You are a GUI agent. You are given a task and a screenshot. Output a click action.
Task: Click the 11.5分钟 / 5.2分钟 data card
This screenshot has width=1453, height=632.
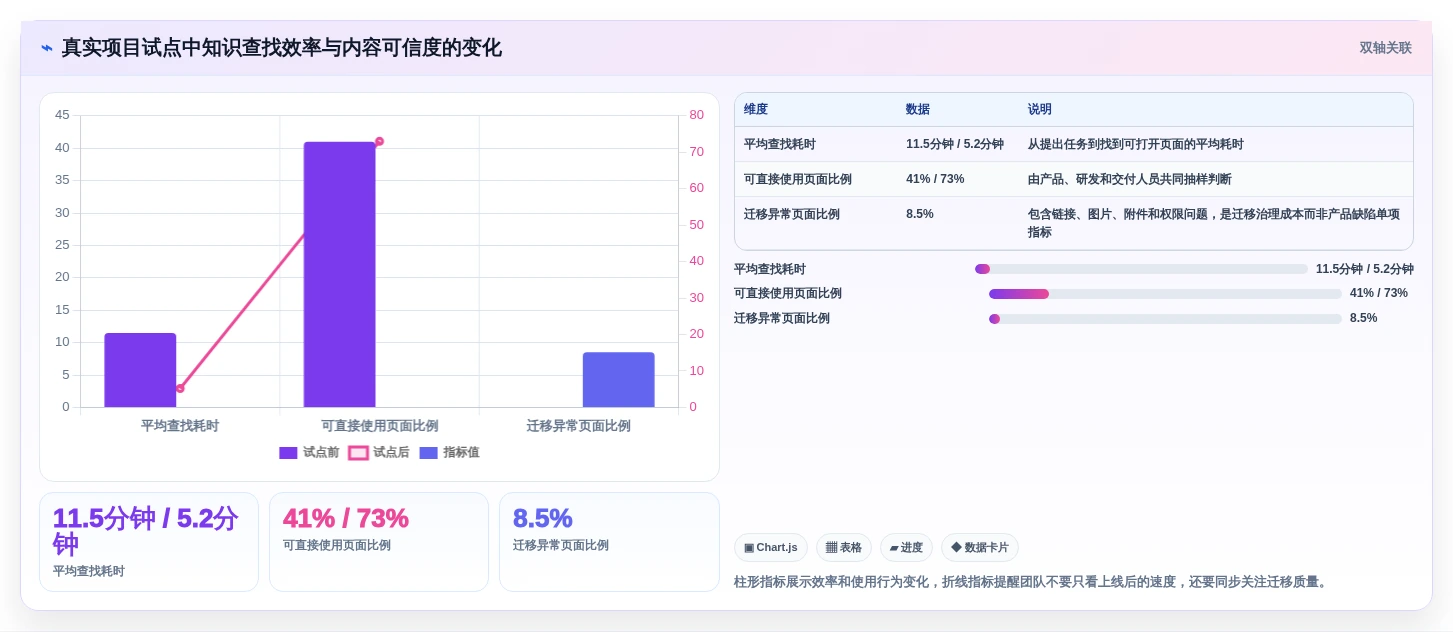click(149, 542)
